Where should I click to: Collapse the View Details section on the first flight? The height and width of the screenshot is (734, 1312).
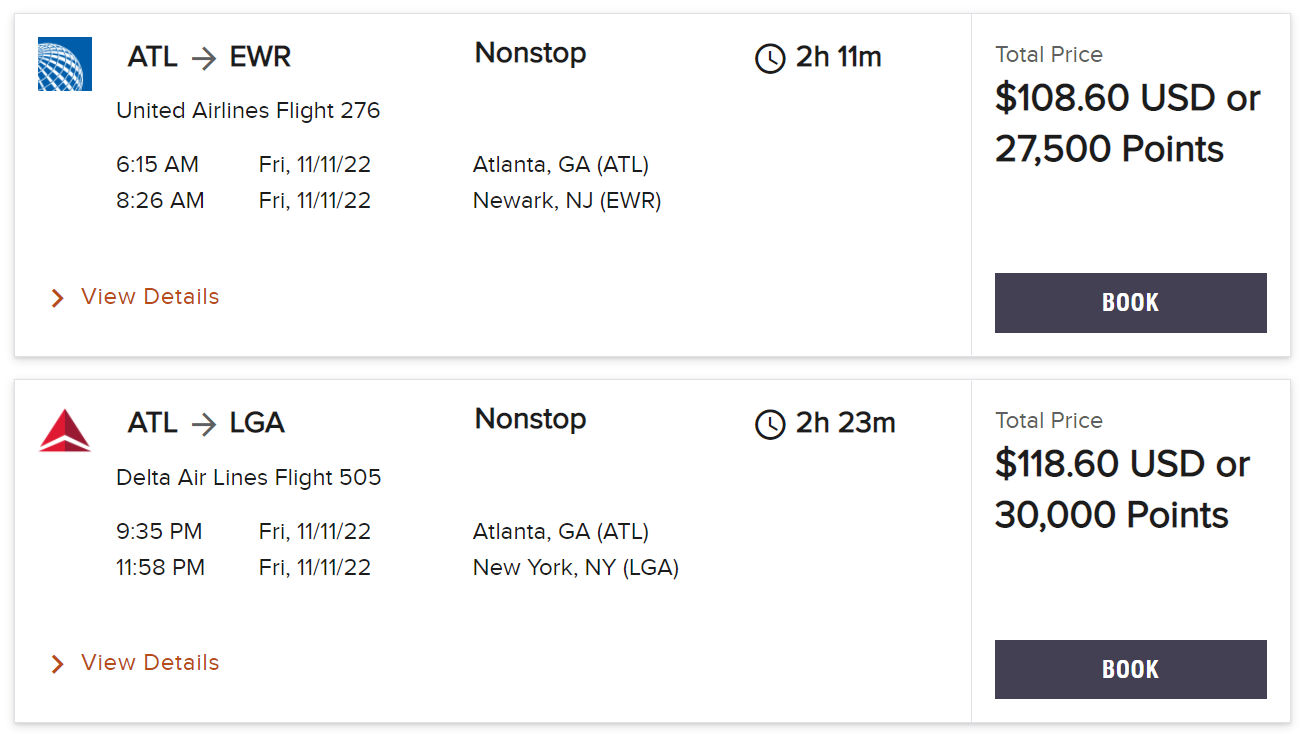click(149, 297)
